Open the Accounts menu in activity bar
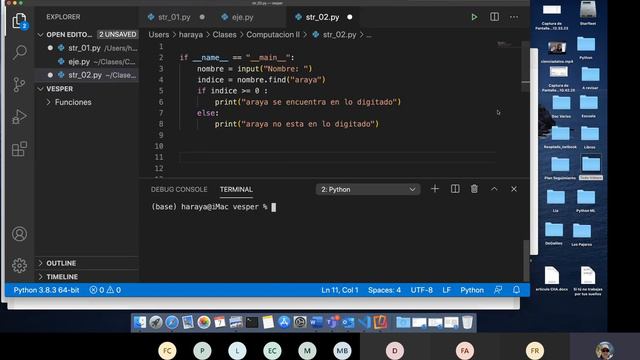This screenshot has width=640, height=360. coord(19,234)
